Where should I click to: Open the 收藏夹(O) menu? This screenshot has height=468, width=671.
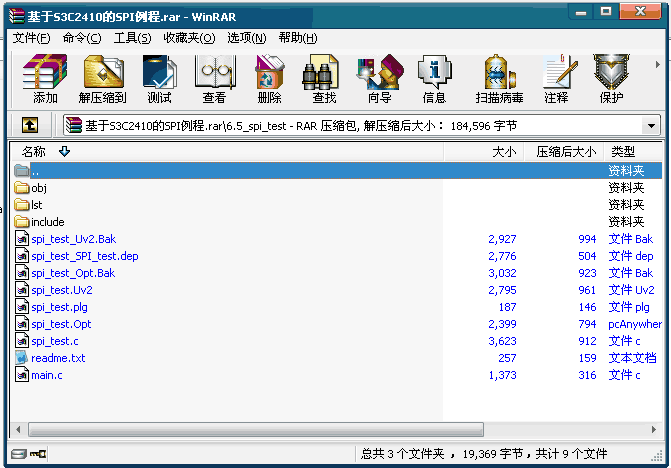tap(189, 38)
